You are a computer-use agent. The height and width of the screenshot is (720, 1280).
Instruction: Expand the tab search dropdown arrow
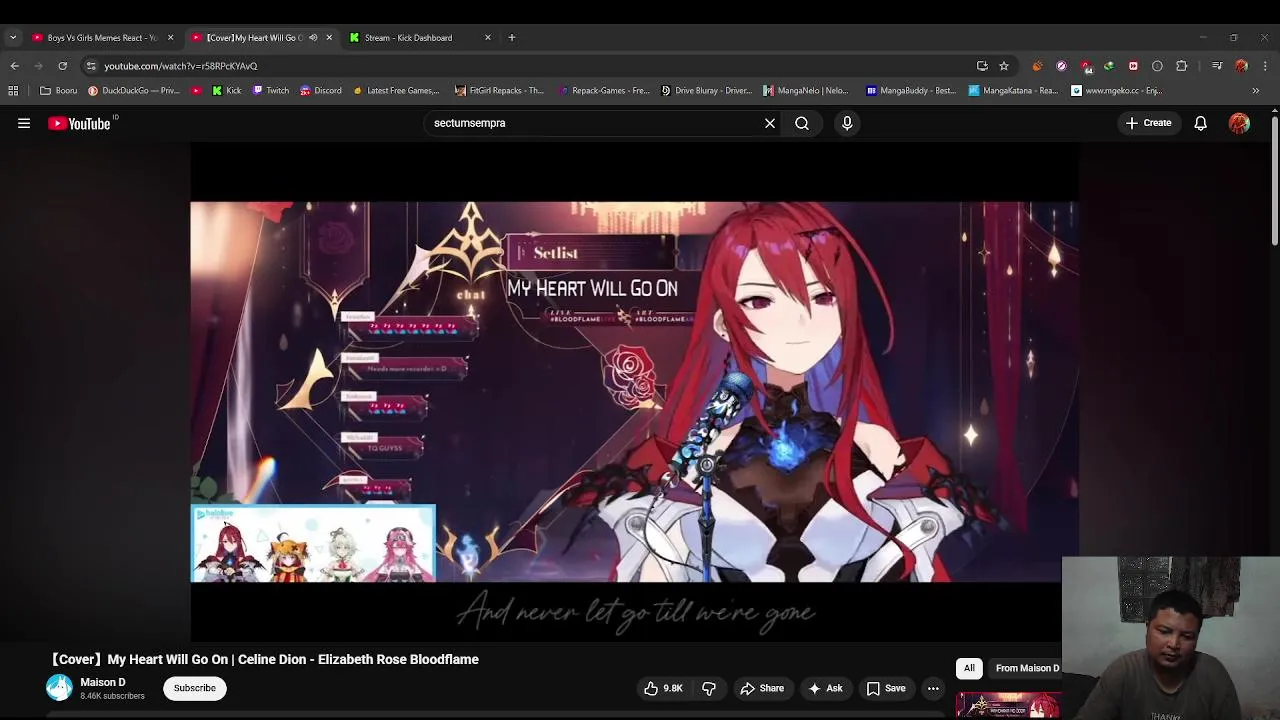click(12, 38)
